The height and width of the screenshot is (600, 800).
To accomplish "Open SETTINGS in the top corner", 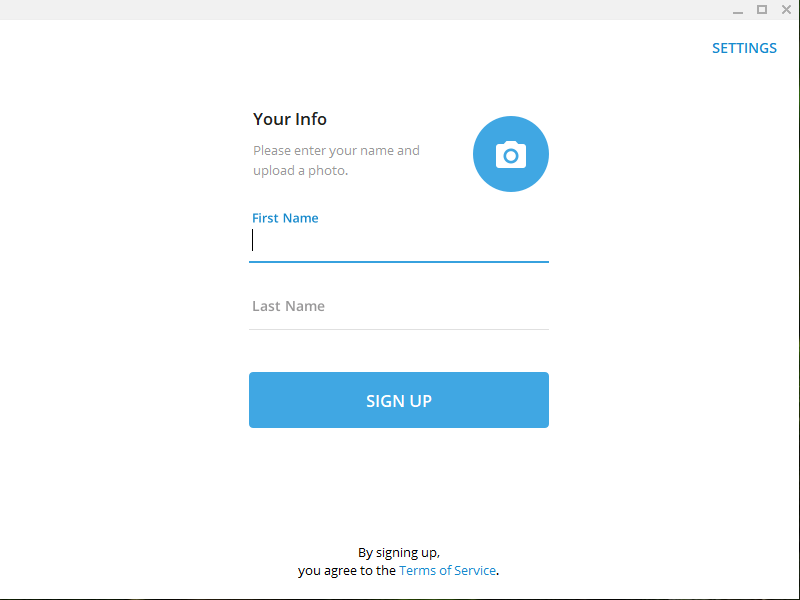I will click(x=744, y=48).
